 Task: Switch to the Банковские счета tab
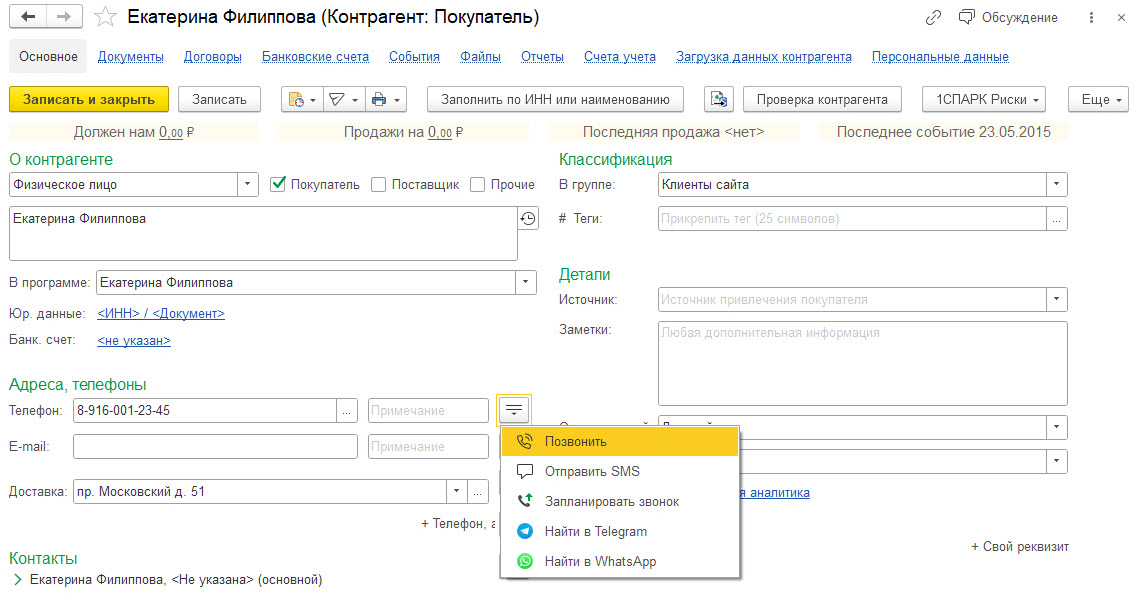[315, 57]
